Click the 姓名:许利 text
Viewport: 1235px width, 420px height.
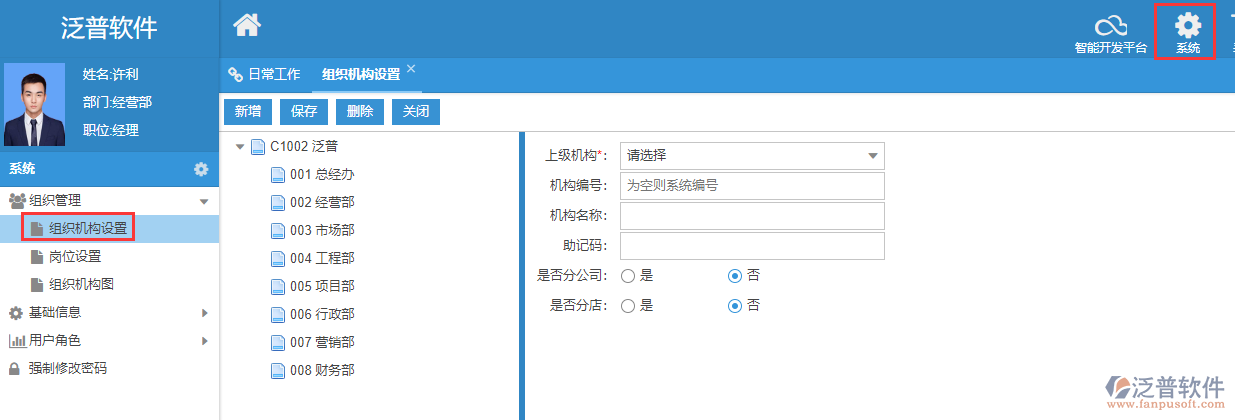pyautogui.click(x=111, y=74)
